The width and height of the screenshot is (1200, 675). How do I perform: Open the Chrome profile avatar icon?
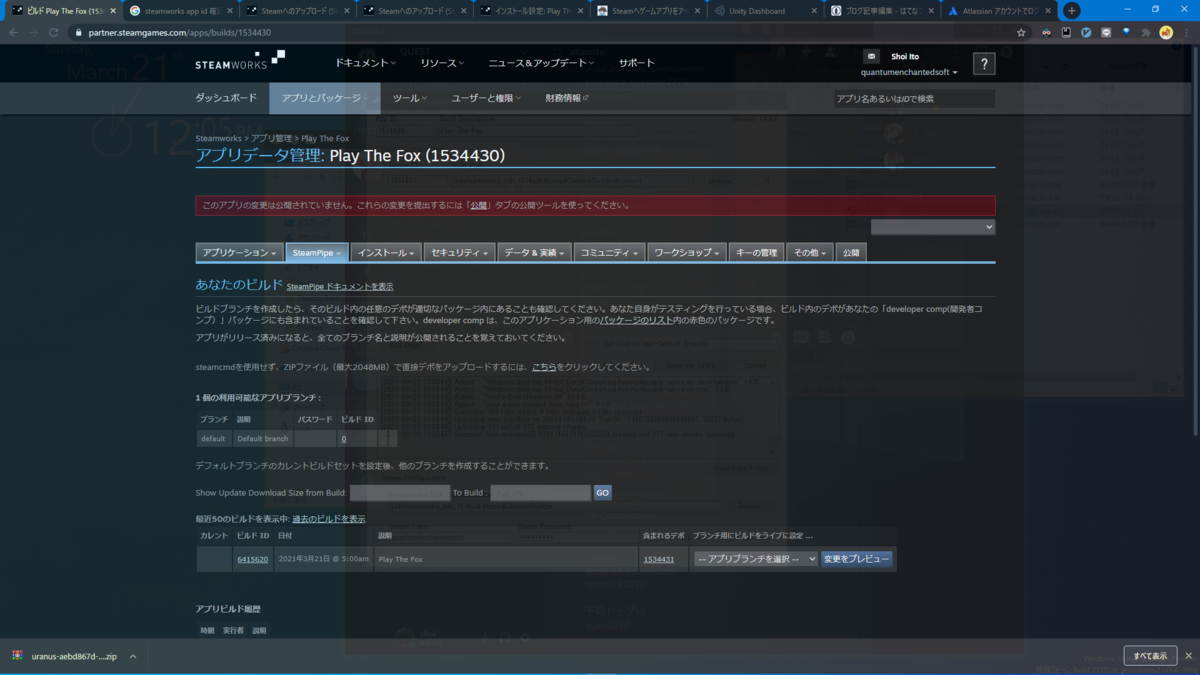tap(1166, 32)
